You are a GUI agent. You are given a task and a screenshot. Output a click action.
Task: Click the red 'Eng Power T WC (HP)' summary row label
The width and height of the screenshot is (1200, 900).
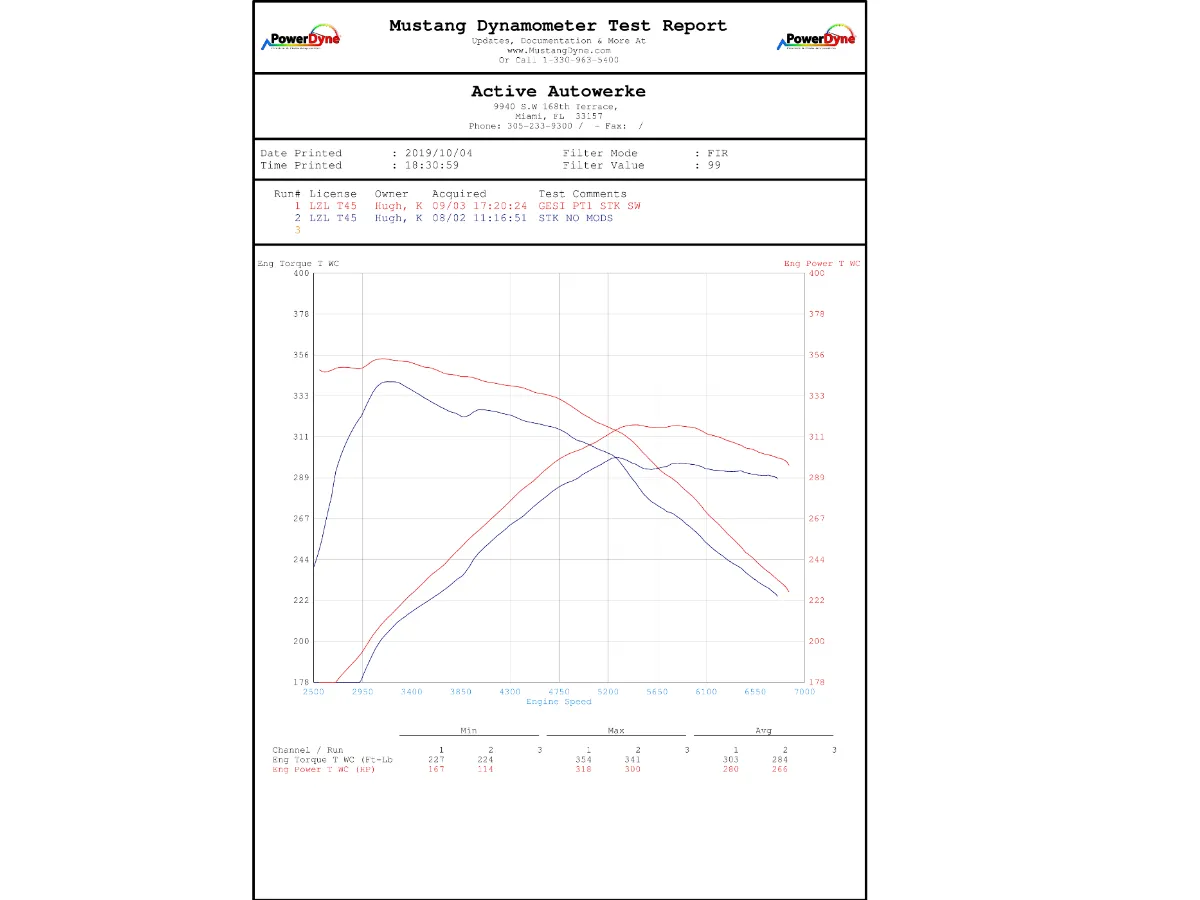coord(324,769)
